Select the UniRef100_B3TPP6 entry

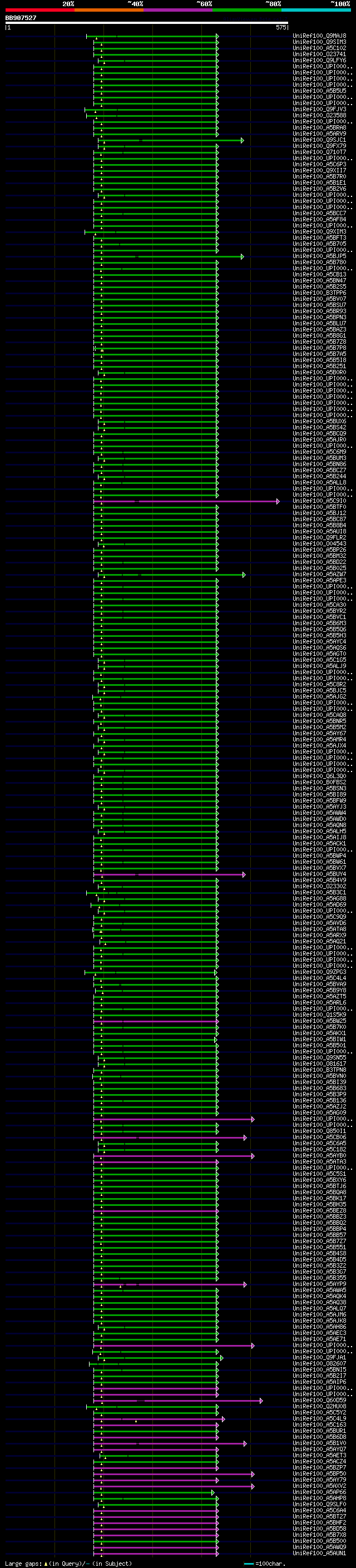319,293
